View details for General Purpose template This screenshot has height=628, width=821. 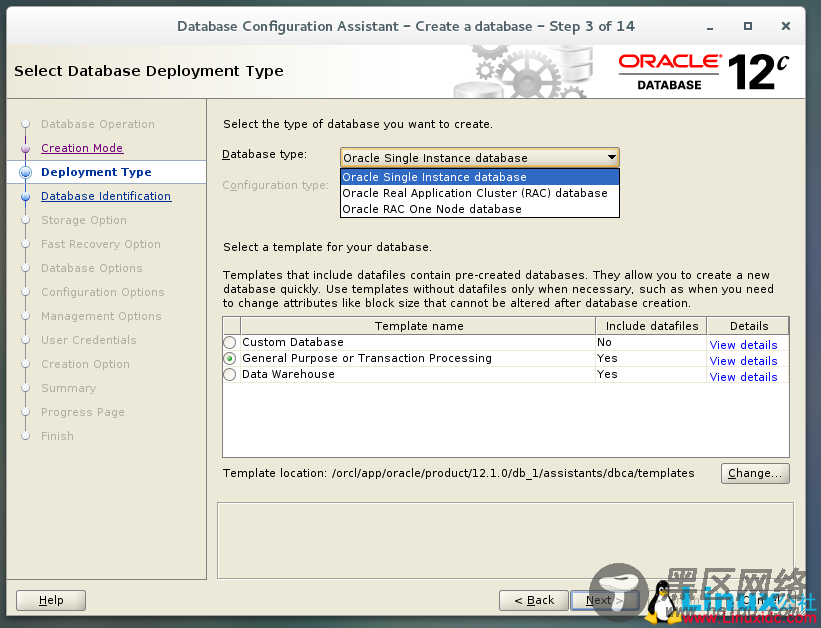tap(743, 361)
